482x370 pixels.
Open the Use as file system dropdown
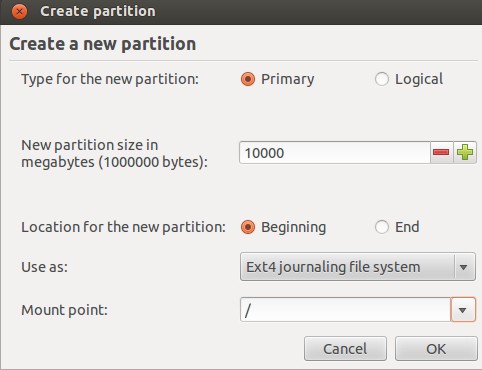coord(358,267)
